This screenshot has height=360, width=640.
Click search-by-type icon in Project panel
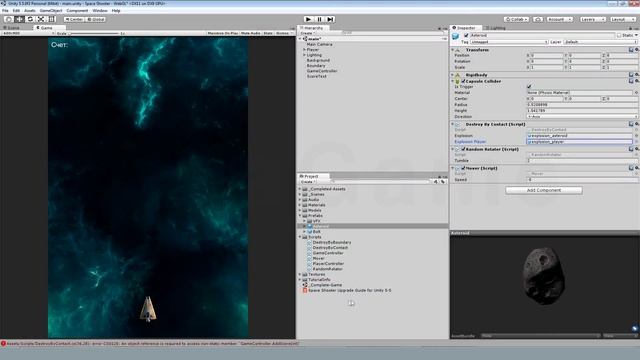[x=436, y=182]
